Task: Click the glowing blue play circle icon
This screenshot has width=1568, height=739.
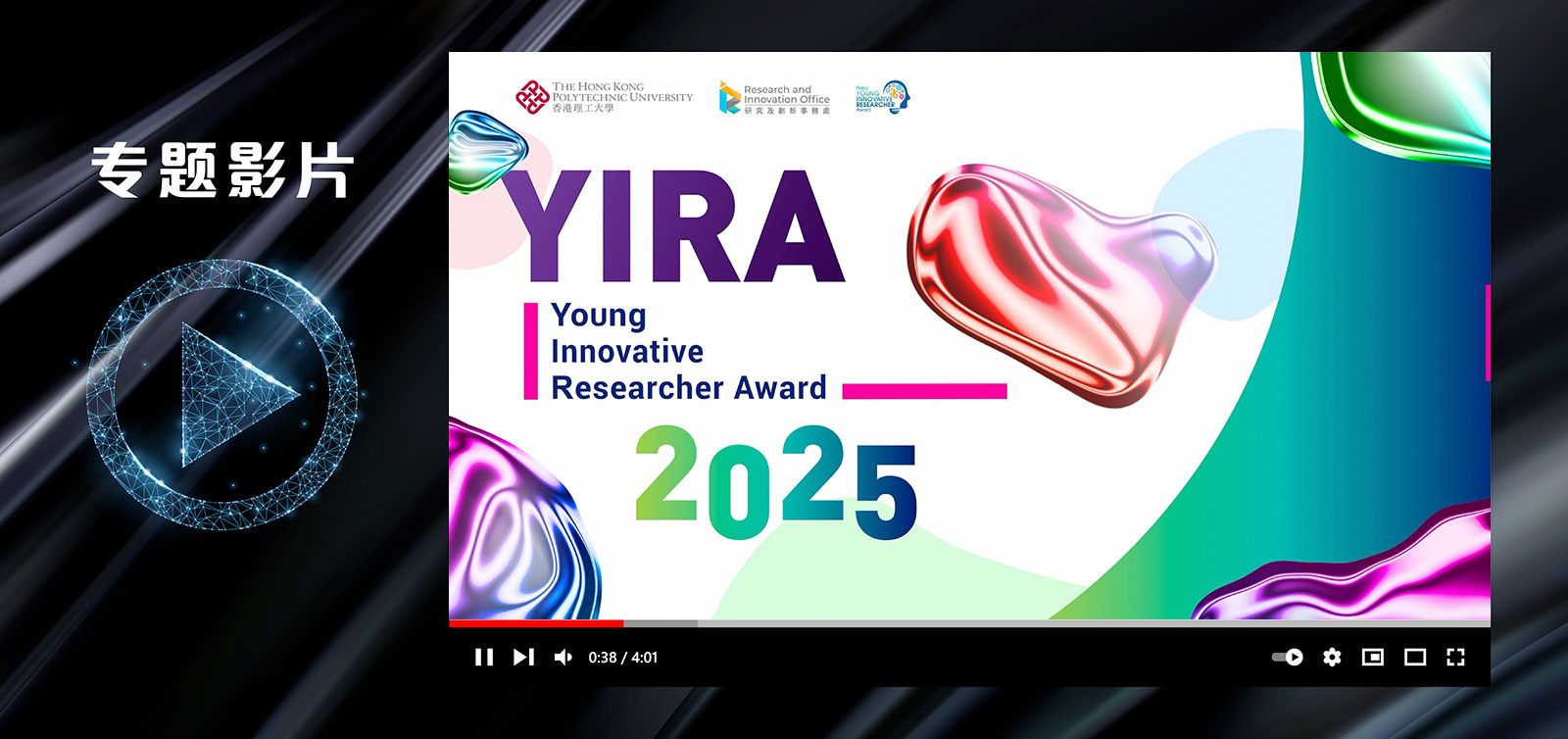Action: [x=223, y=394]
